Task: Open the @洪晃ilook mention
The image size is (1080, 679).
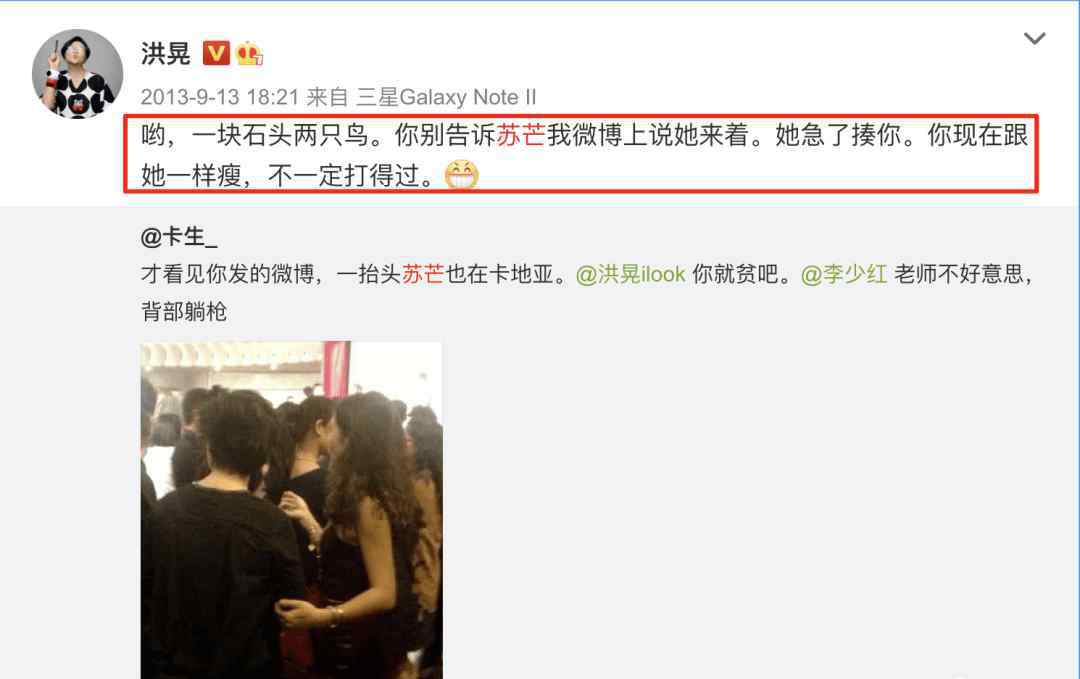Action: 630,274
